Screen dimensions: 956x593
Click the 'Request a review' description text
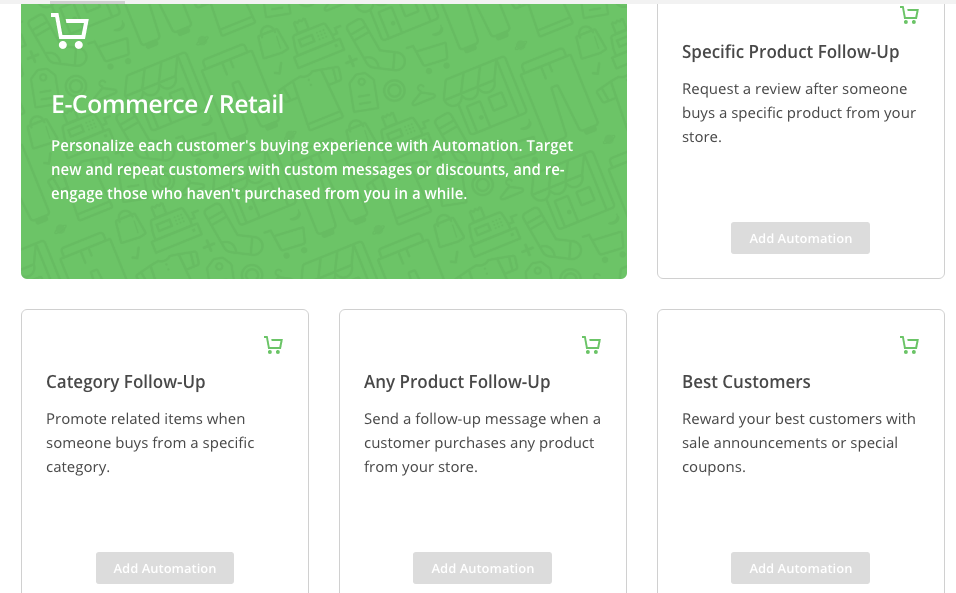798,113
